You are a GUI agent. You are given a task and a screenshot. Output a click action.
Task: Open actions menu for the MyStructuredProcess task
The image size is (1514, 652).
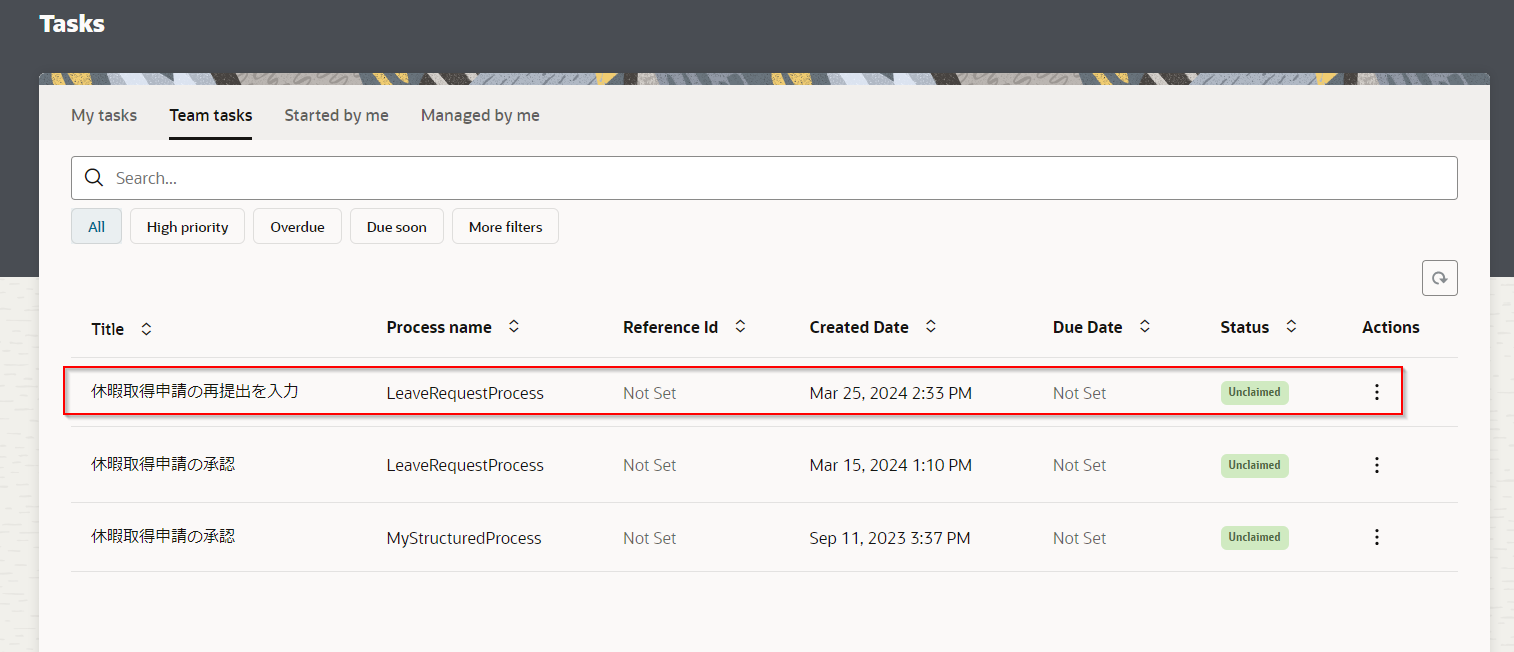[x=1376, y=538]
